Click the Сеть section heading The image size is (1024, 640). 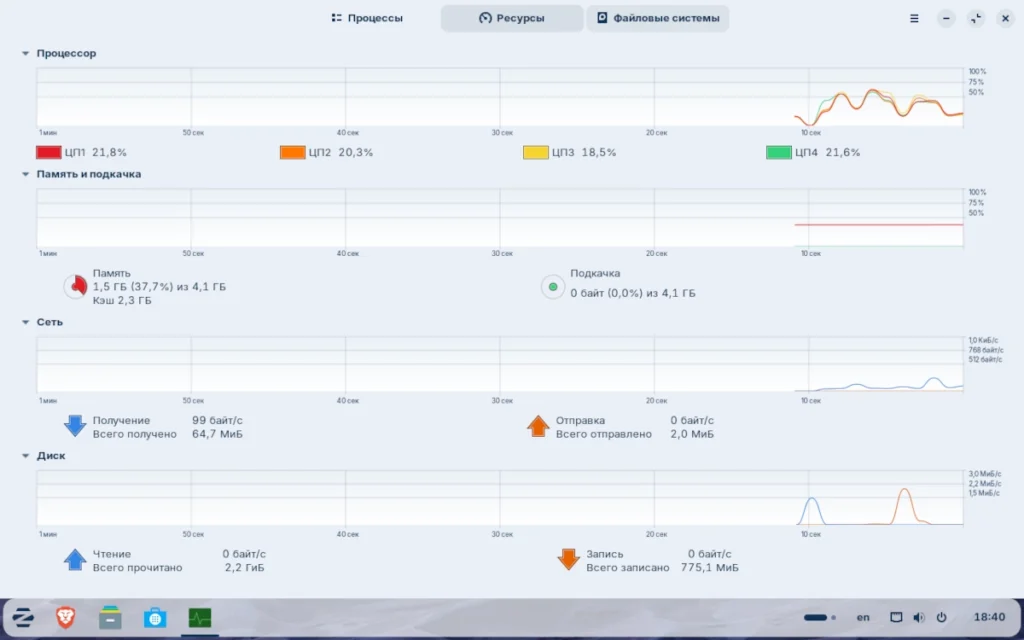[x=50, y=322]
